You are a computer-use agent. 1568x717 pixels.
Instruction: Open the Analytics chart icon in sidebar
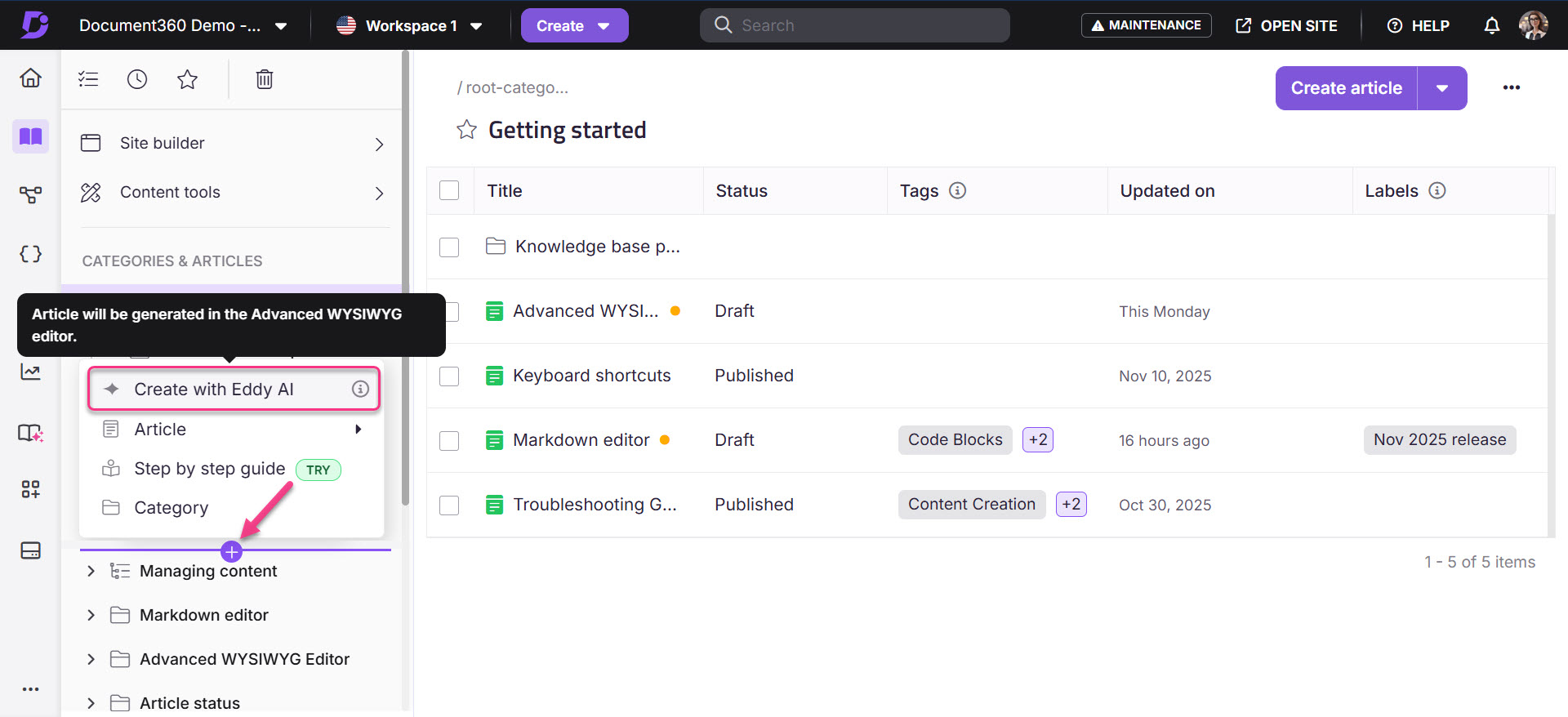click(30, 372)
